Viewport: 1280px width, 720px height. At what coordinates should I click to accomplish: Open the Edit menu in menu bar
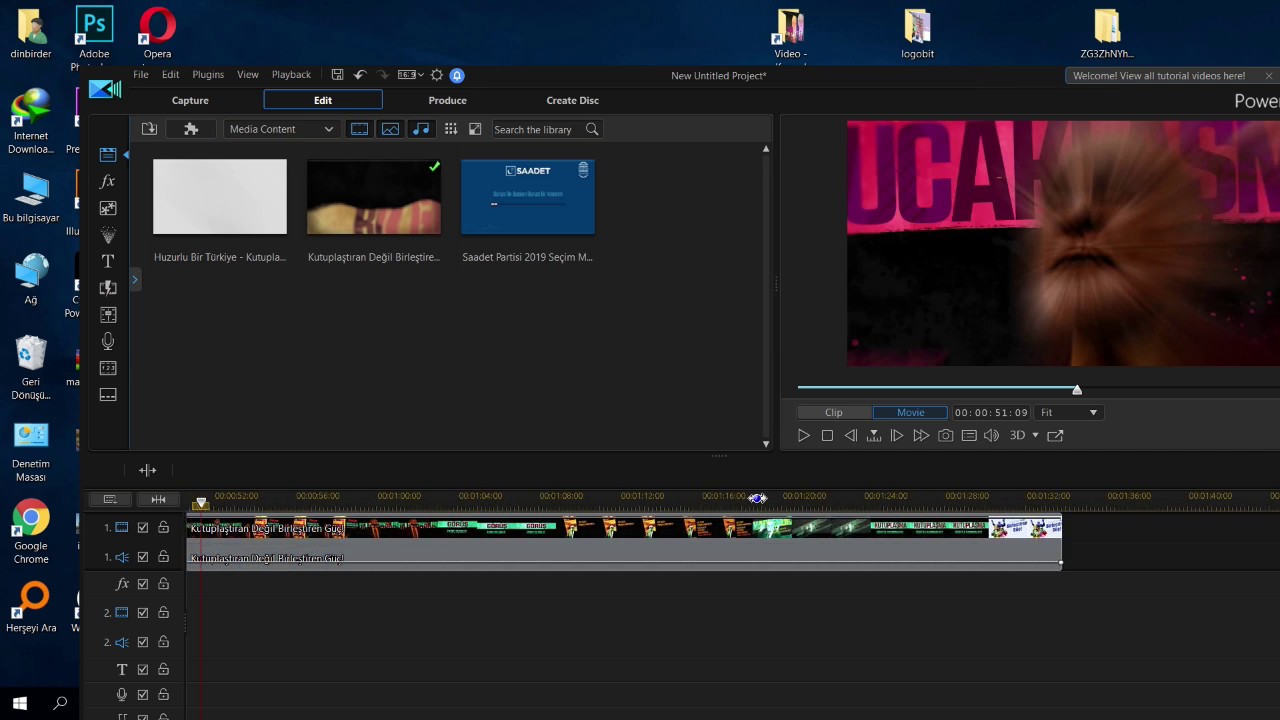coord(171,75)
